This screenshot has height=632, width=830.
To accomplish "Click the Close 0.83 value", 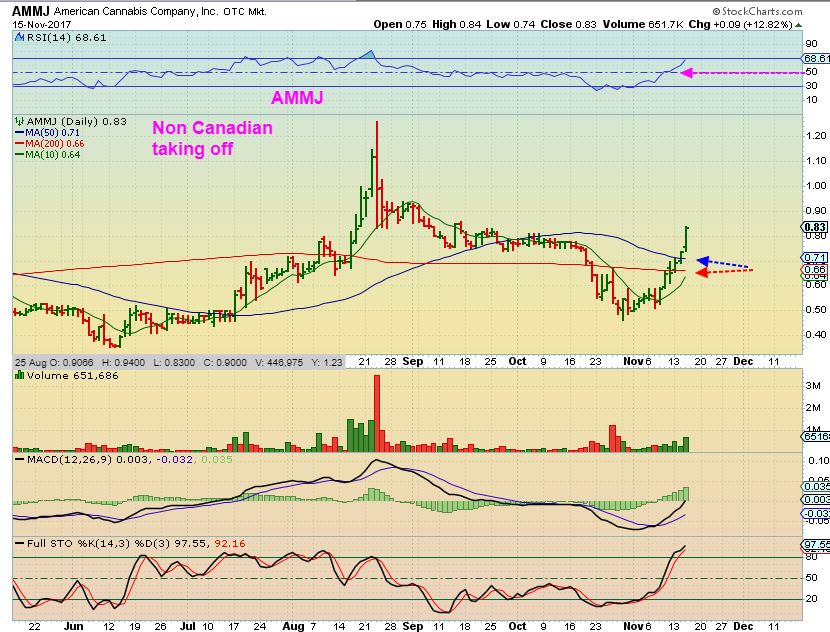I will pos(569,24).
